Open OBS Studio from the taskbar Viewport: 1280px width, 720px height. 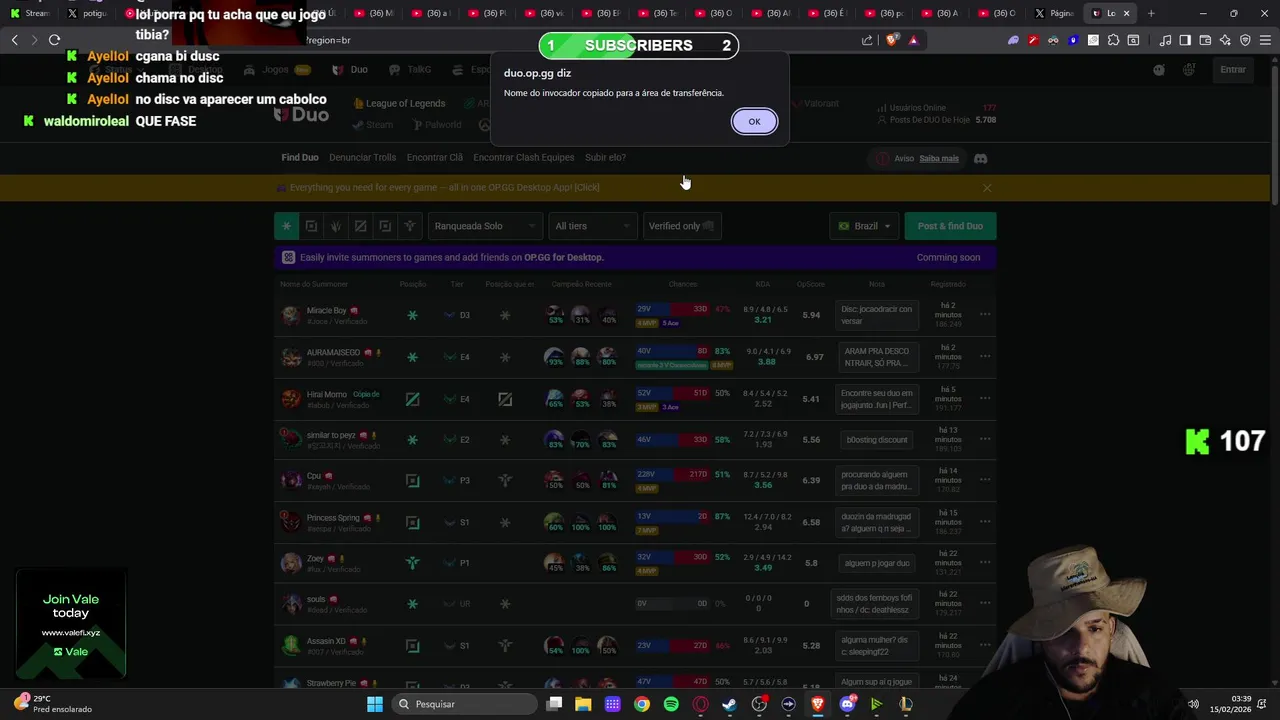pos(759,704)
